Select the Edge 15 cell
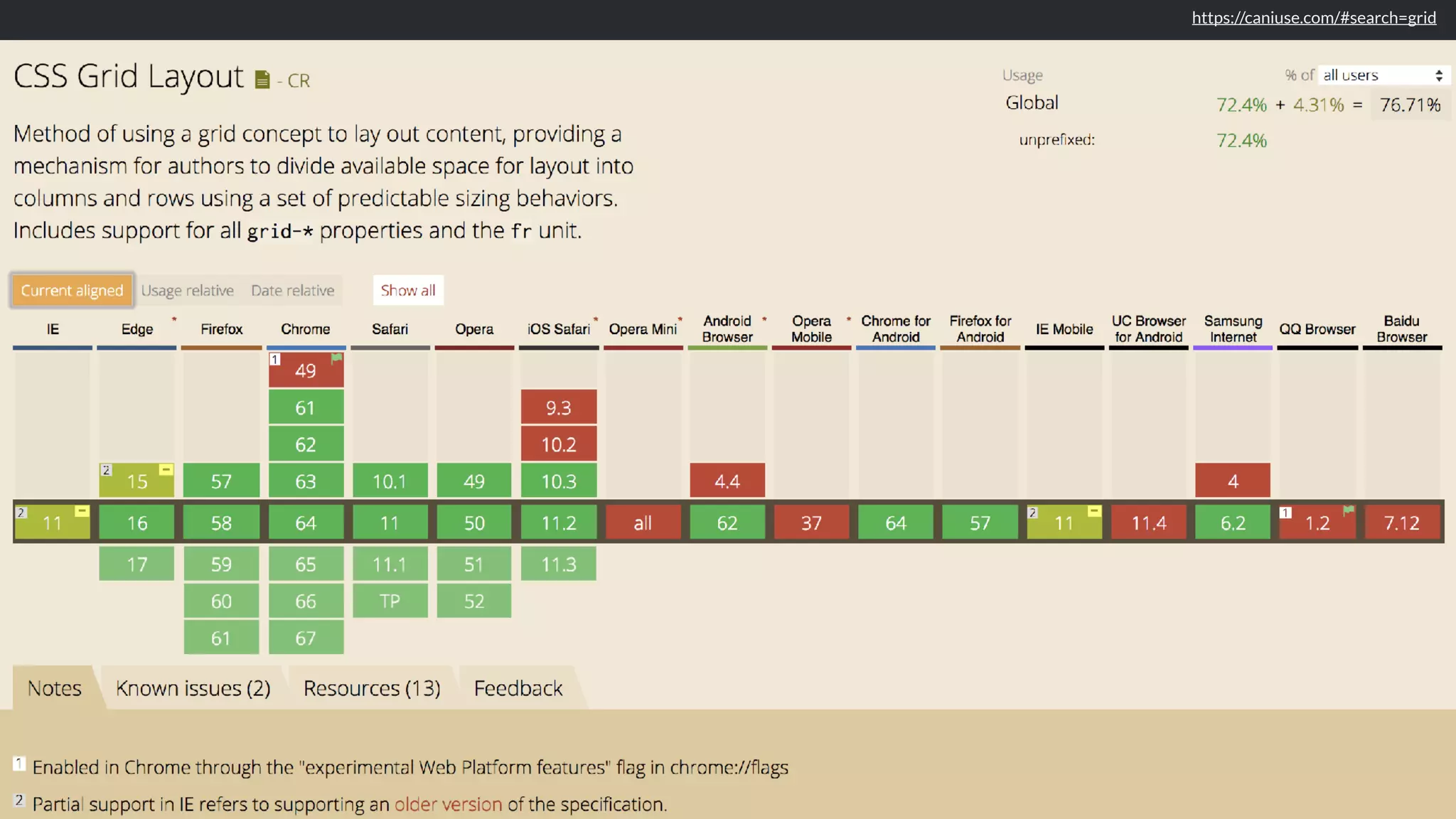 point(136,481)
